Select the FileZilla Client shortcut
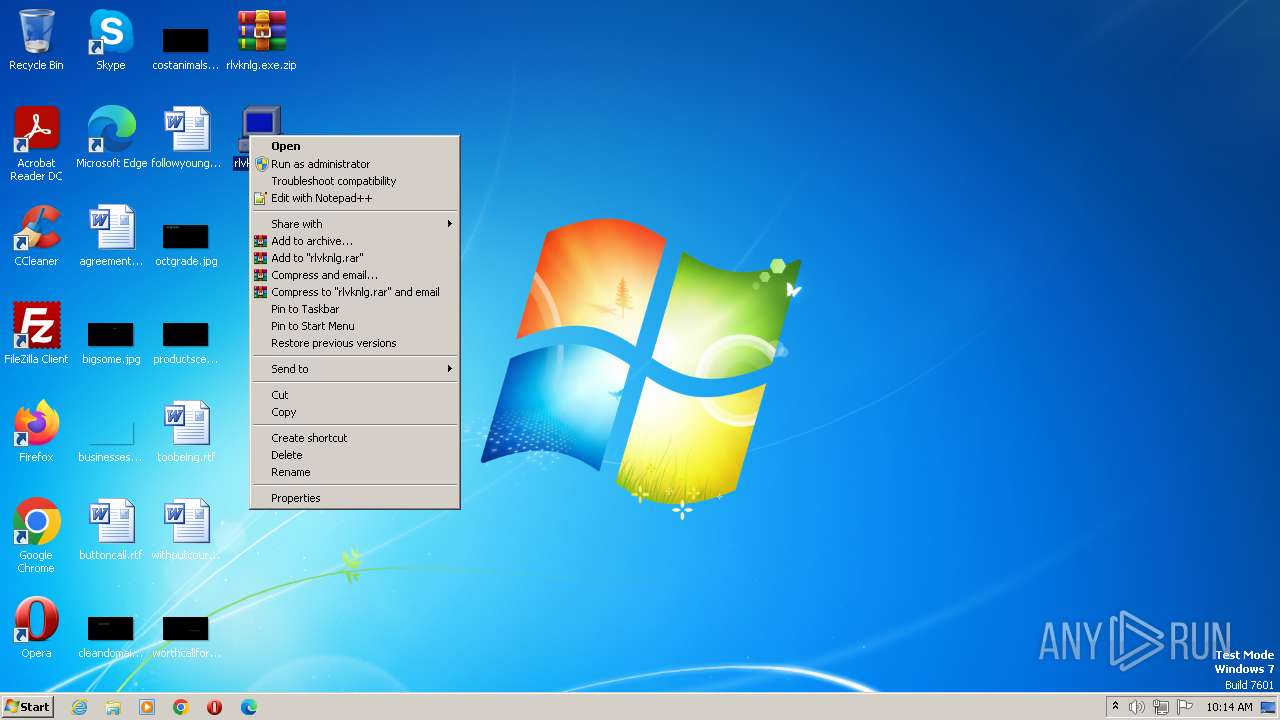 coord(36,334)
